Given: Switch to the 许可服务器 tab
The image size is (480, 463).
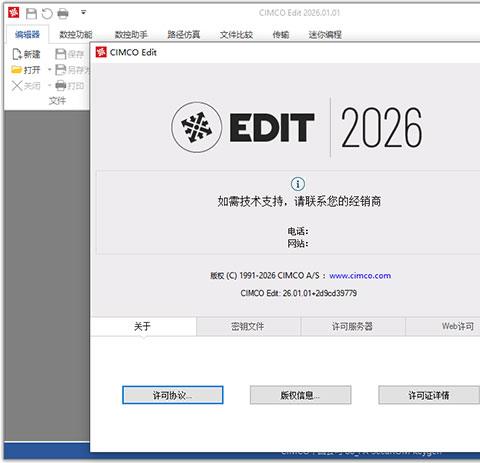Looking at the screenshot, I should pos(352,326).
